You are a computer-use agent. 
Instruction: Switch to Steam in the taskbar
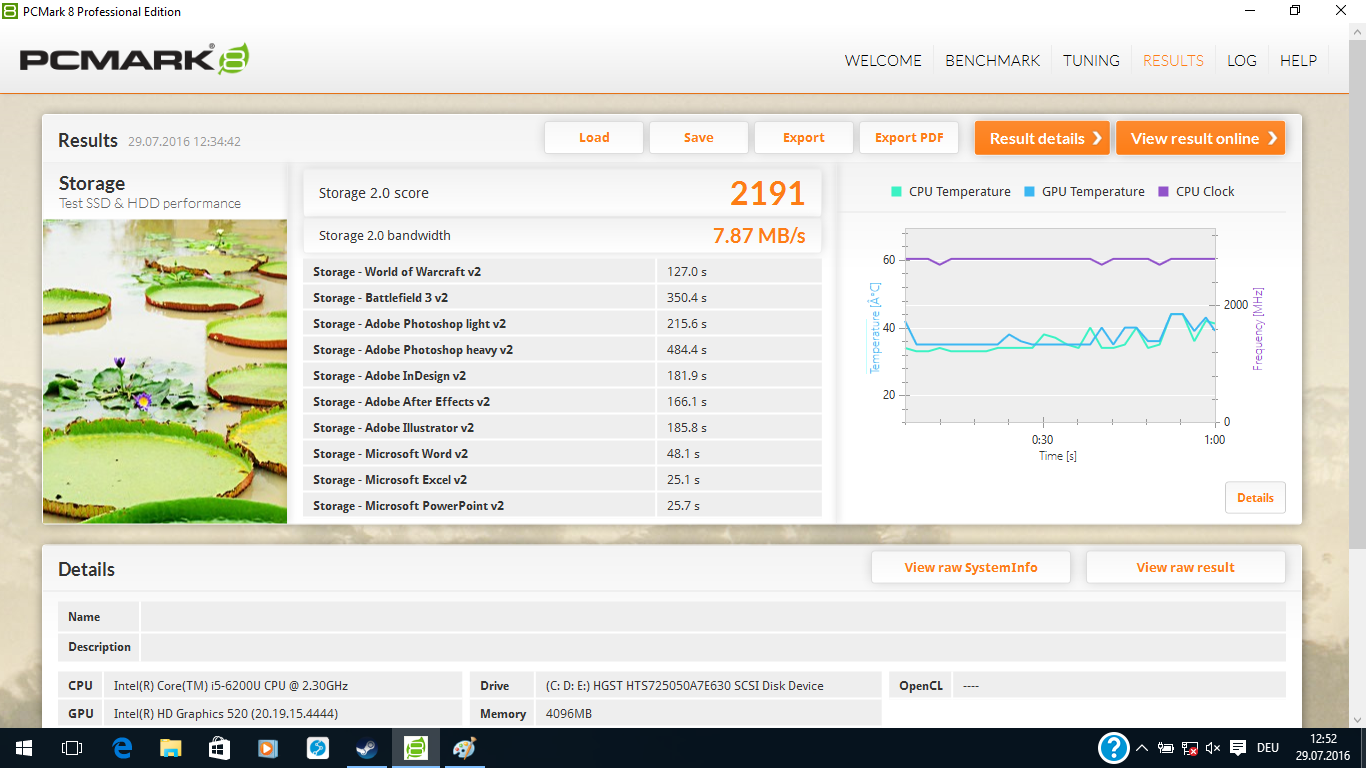(366, 748)
